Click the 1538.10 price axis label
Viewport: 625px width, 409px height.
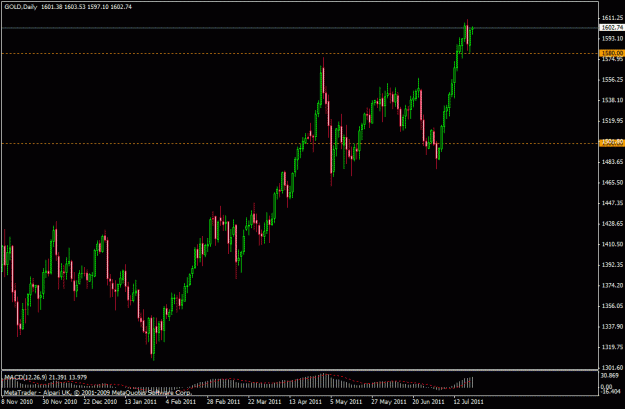pos(613,100)
